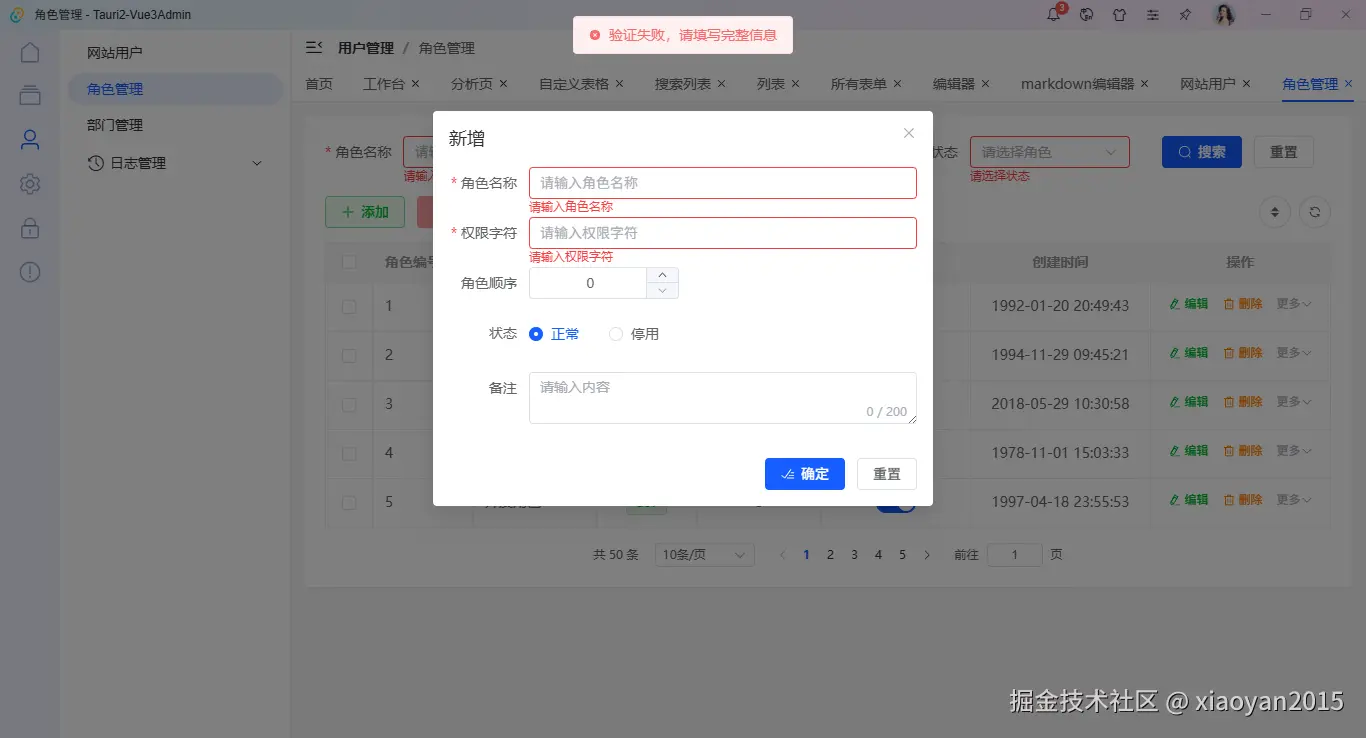Open the notification bell with badge
1366x738 pixels.
[x=1053, y=15]
